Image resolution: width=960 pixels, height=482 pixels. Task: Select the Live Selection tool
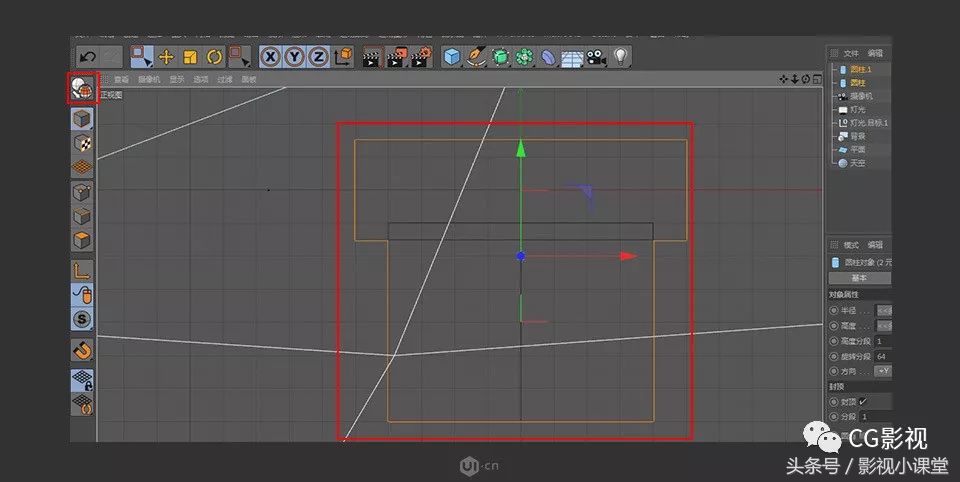coord(141,57)
